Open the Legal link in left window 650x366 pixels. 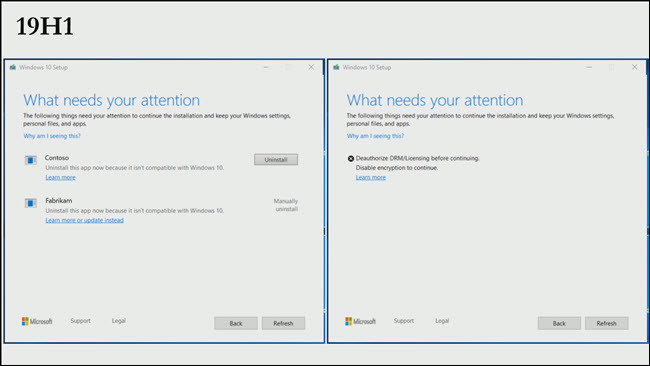[119, 321]
